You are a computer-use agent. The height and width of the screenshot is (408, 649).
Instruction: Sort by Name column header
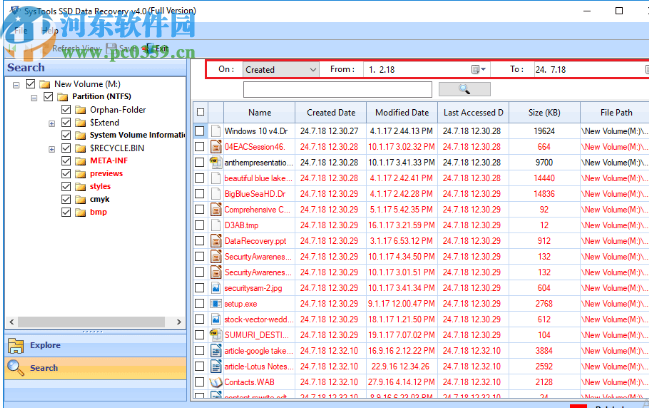(x=260, y=113)
